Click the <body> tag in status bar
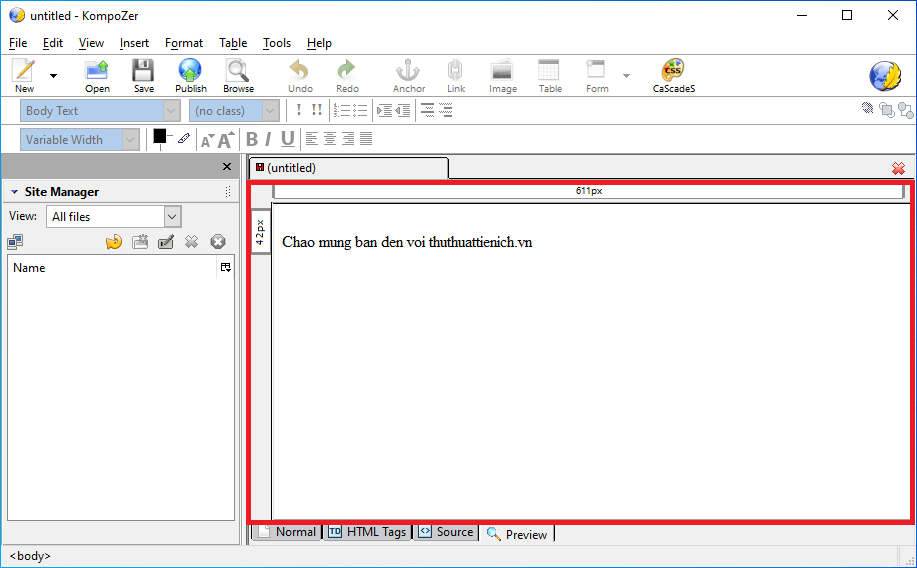Viewport: 917px width, 568px height. coord(30,556)
